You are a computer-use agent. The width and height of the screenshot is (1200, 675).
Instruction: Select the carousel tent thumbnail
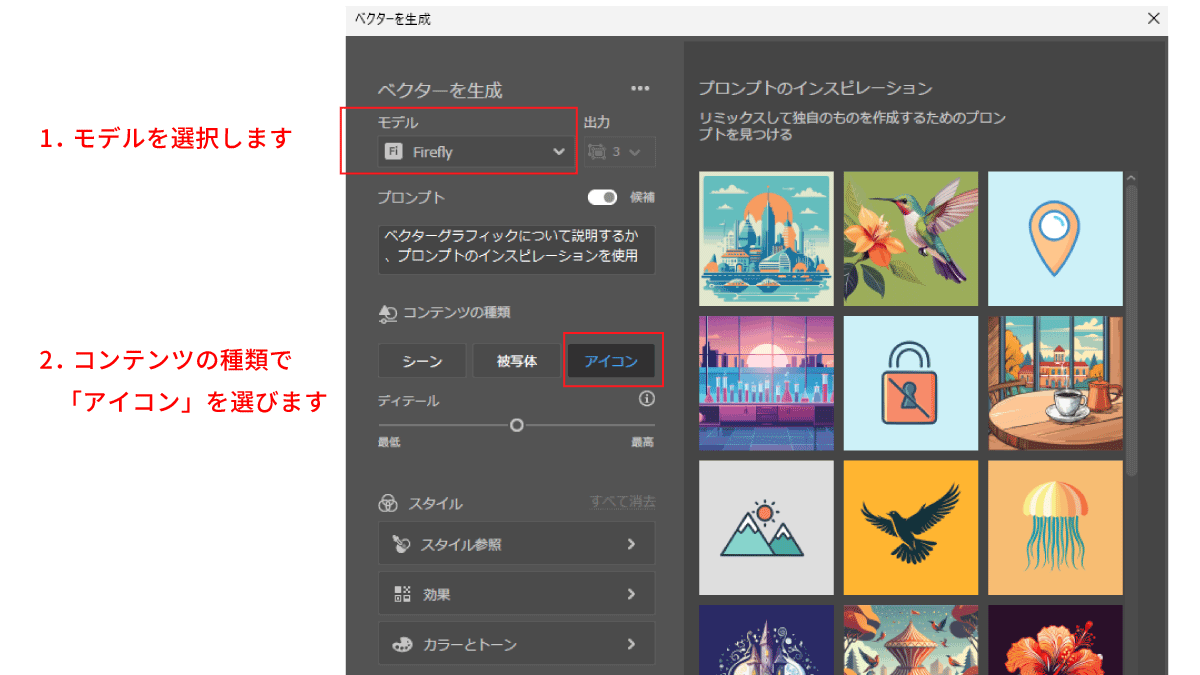pyautogui.click(x=911, y=640)
